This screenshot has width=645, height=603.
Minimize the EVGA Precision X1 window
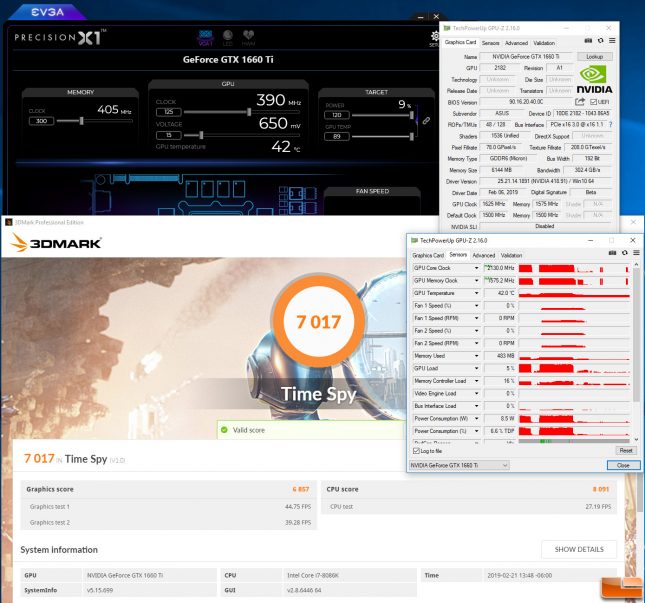[x=420, y=17]
